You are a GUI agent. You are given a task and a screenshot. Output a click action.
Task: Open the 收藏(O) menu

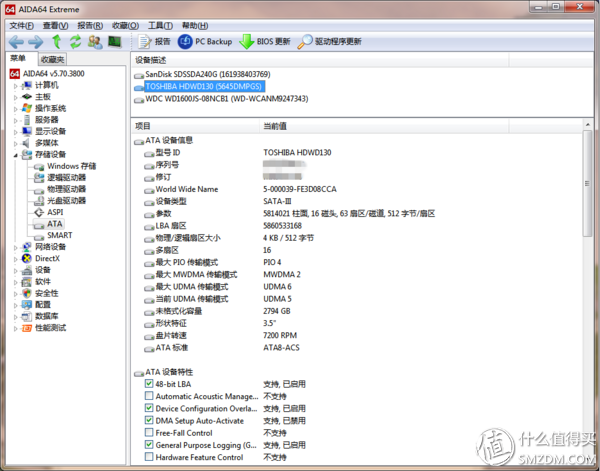pos(126,26)
